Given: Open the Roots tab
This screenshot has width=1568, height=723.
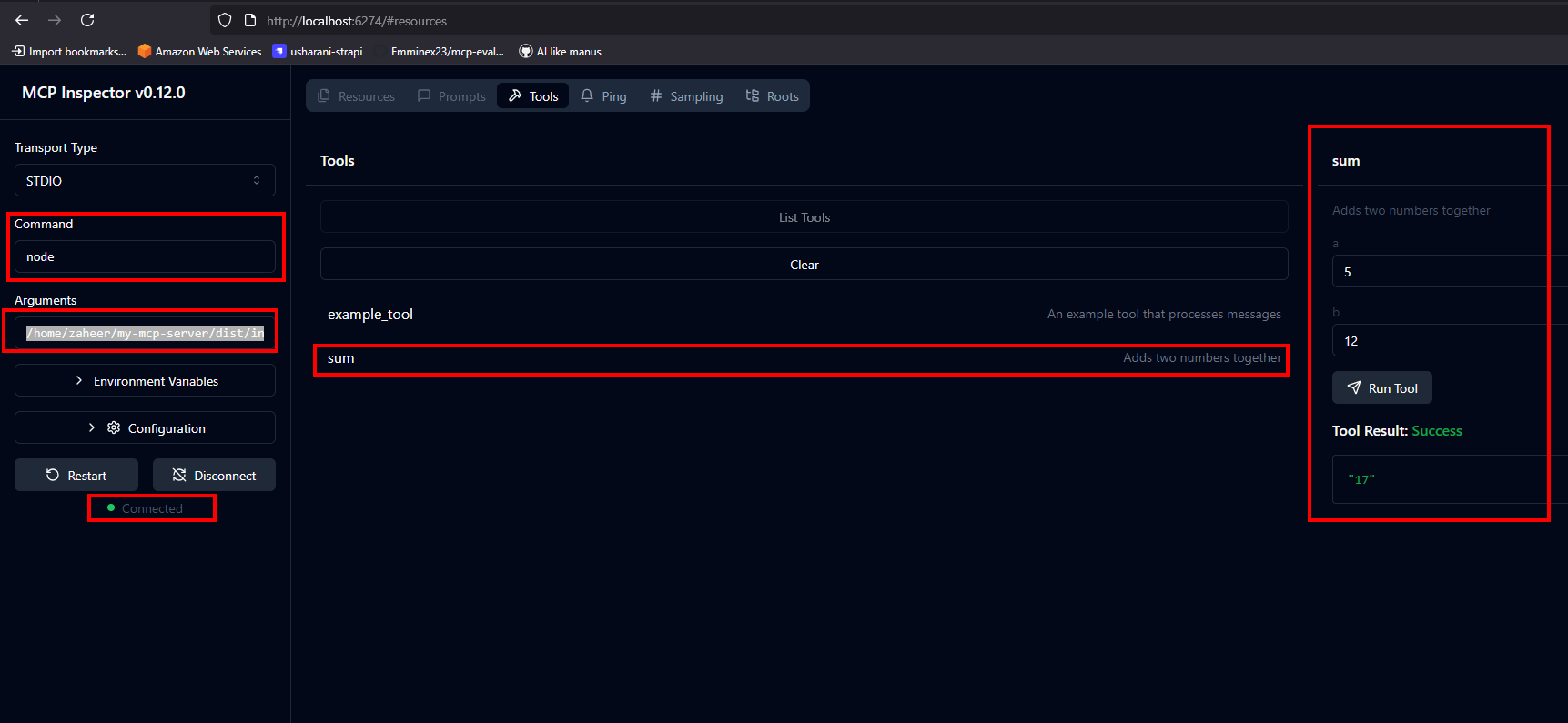Looking at the screenshot, I should 772,96.
